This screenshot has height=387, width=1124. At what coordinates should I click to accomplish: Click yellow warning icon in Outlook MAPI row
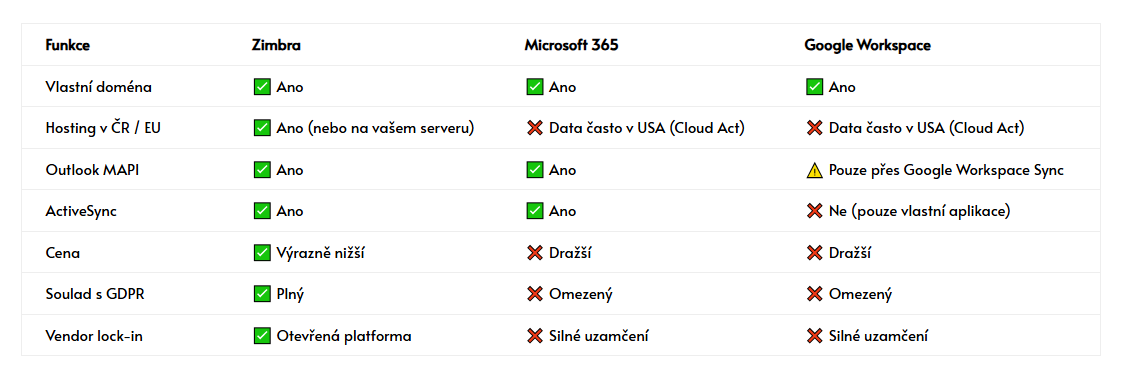tap(814, 170)
